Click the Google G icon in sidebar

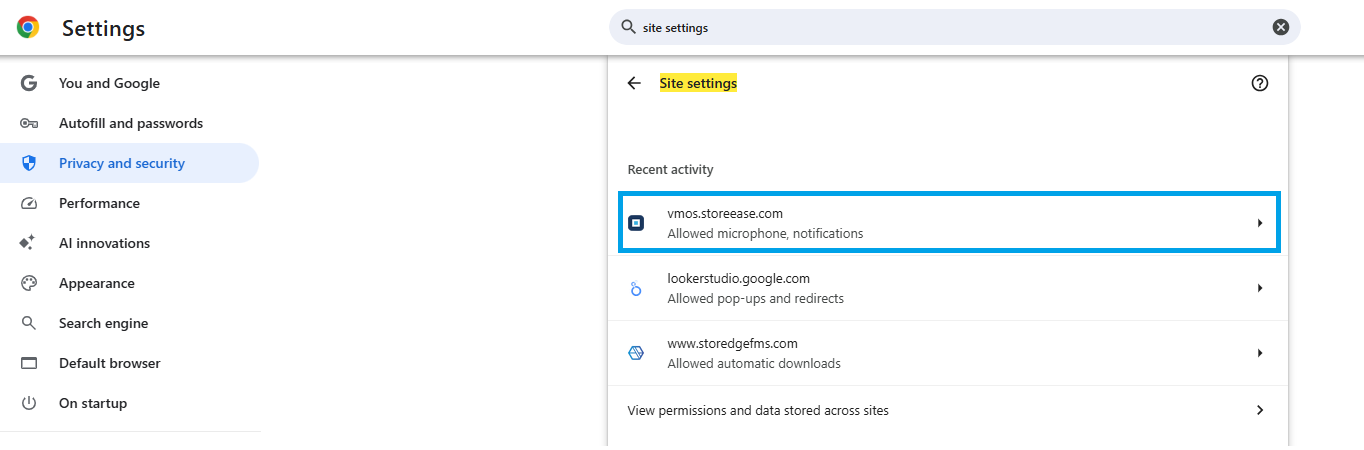tap(29, 83)
